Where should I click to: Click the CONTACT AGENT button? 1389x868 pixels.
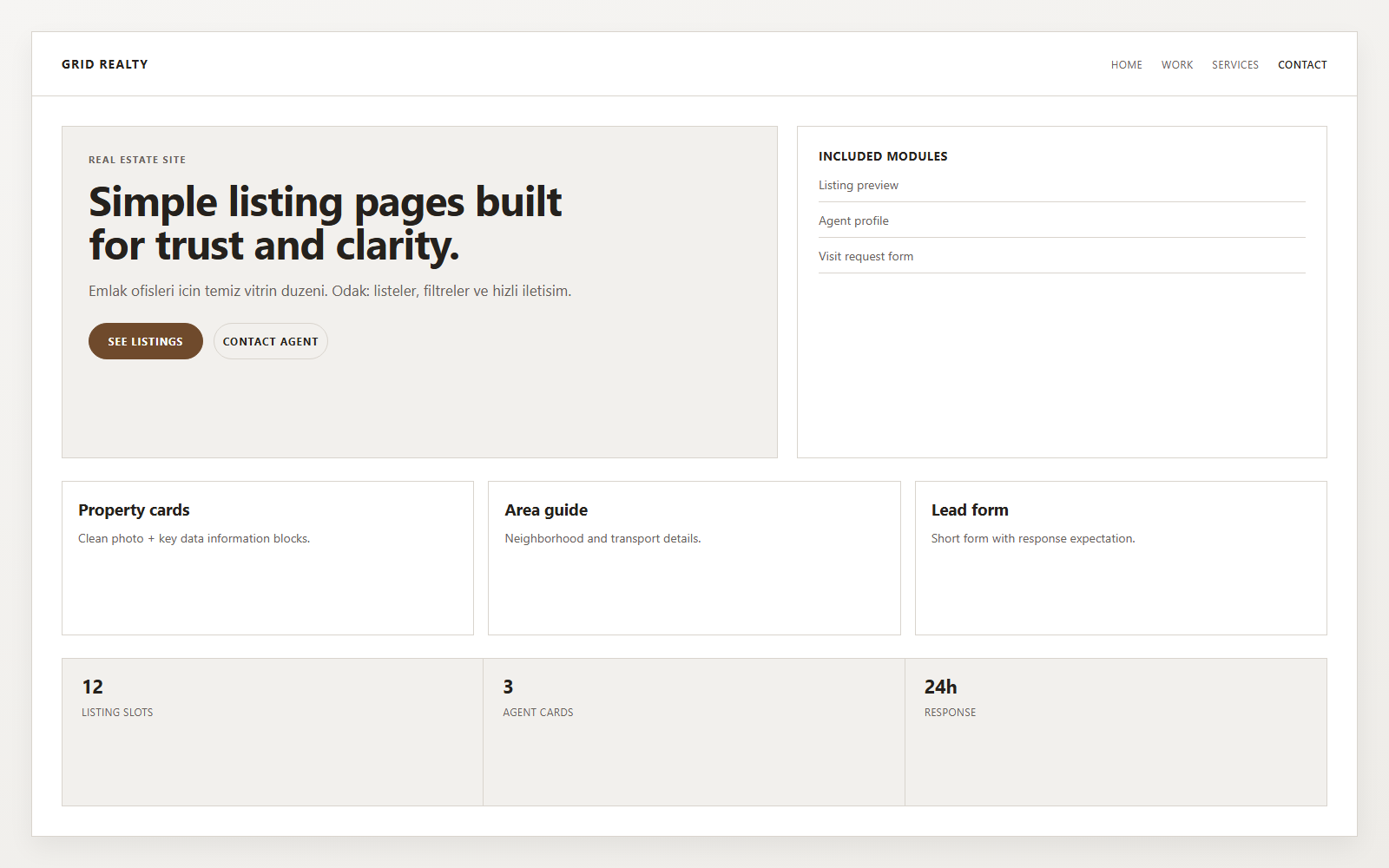270,341
